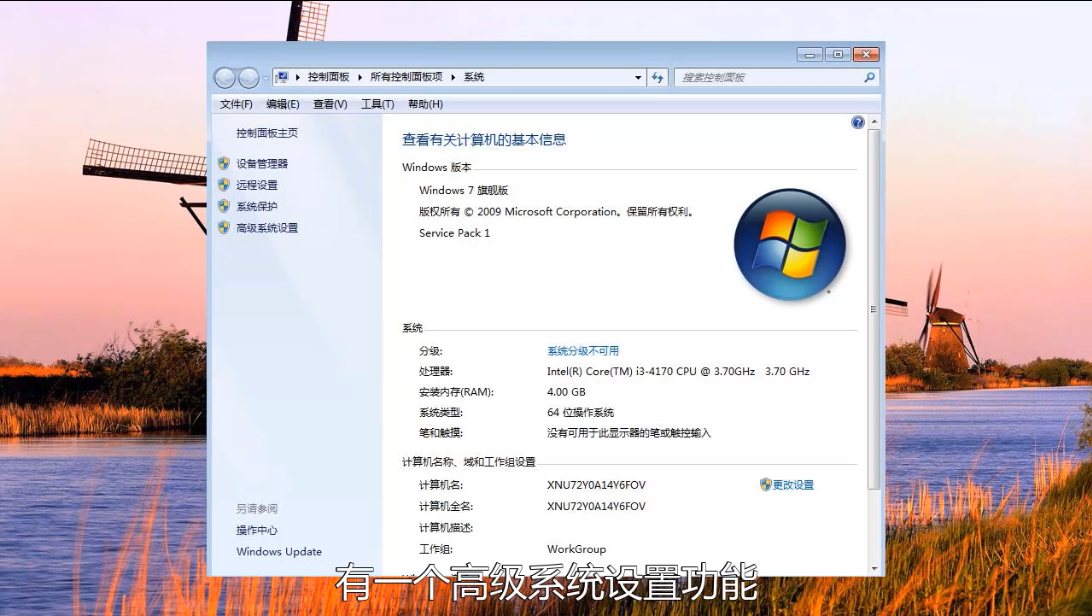The height and width of the screenshot is (616, 1092).
Task: Open the 文件(F) menu
Action: 236,104
